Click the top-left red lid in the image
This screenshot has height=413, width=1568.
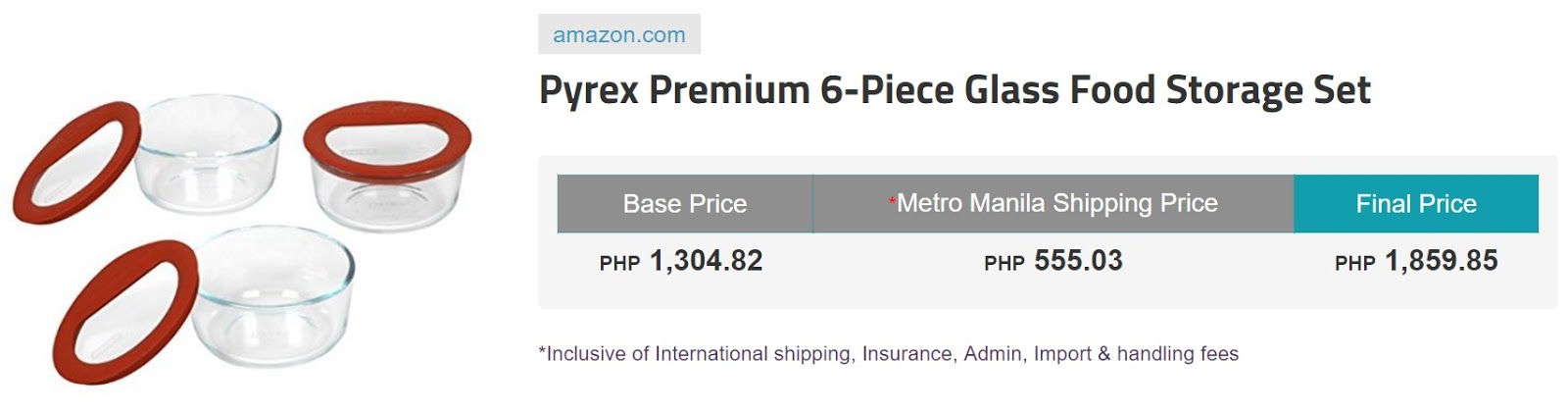tap(76, 162)
